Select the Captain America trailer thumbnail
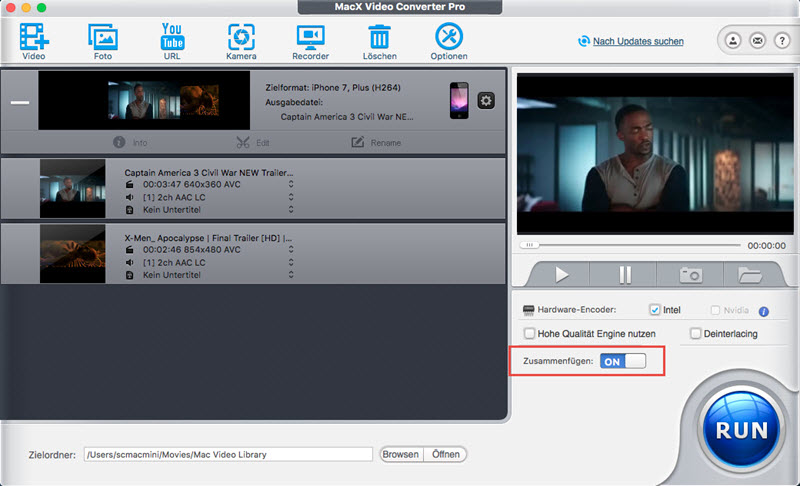This screenshot has height=486, width=800. pyautogui.click(x=72, y=189)
